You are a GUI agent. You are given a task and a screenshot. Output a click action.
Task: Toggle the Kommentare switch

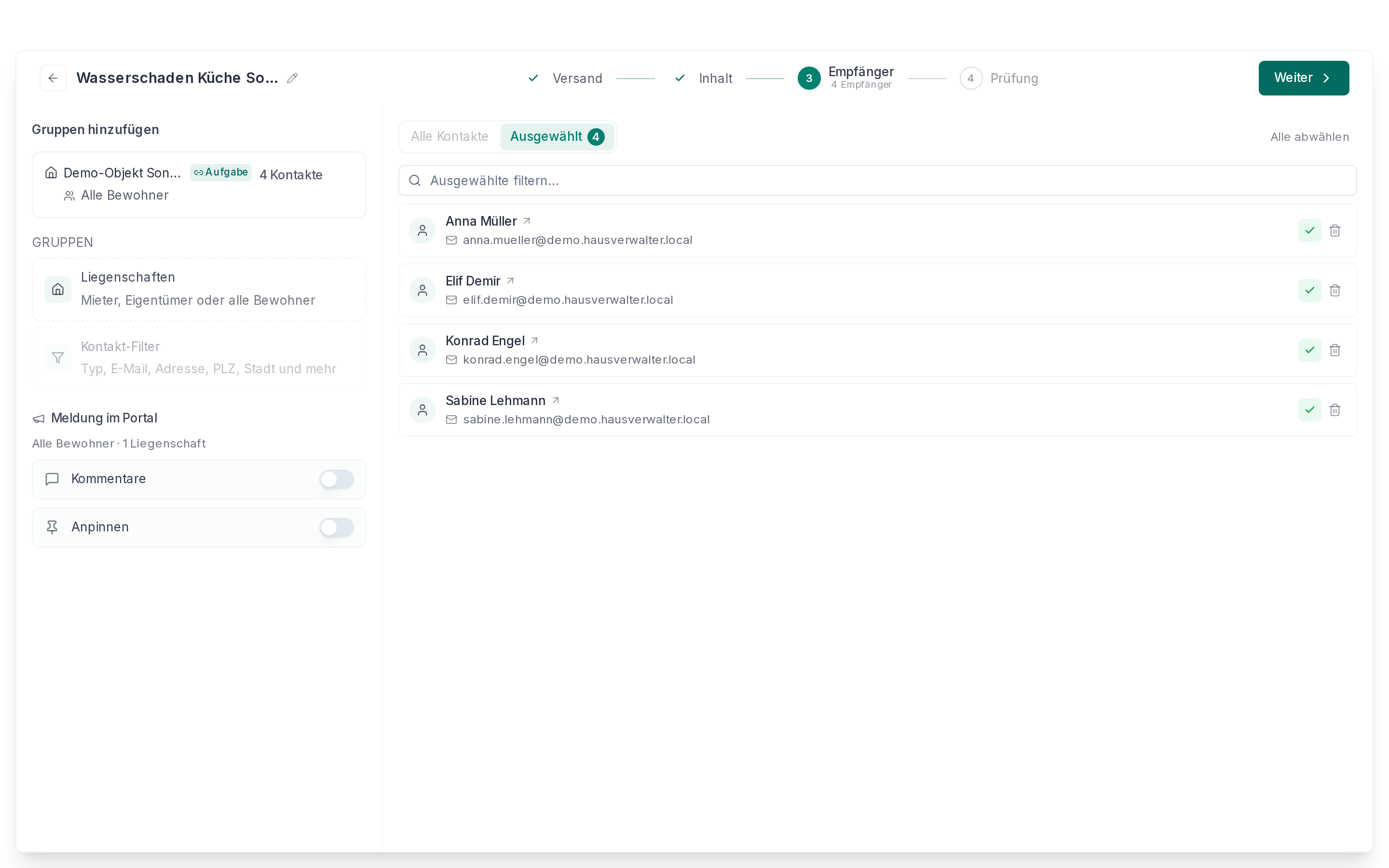point(337,479)
